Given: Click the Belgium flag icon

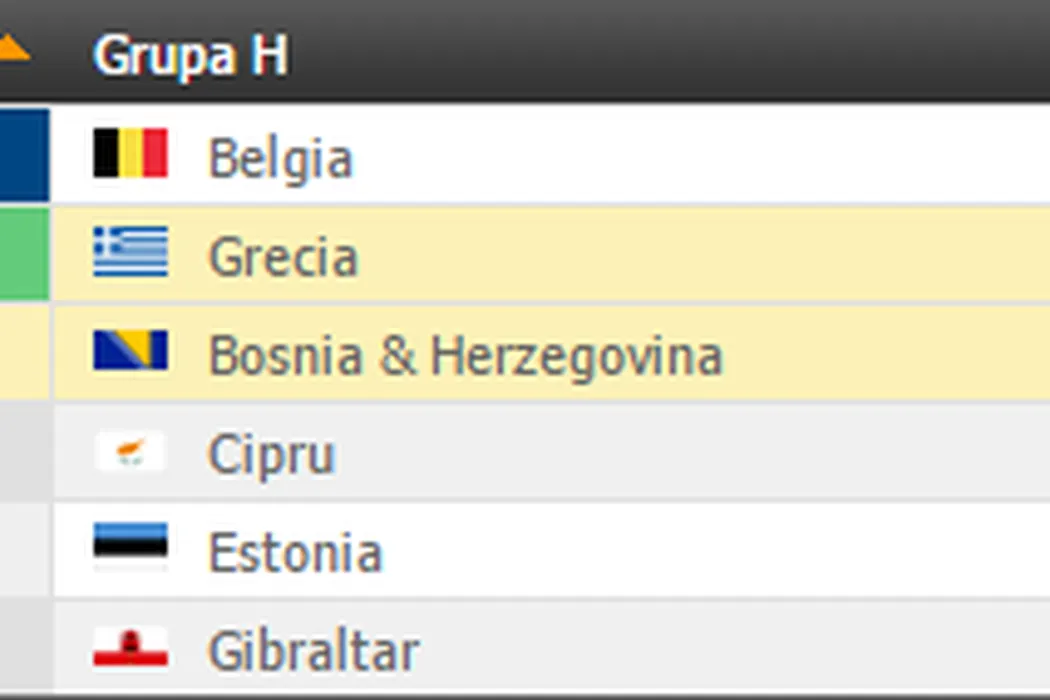Looking at the screenshot, I should tap(130, 155).
